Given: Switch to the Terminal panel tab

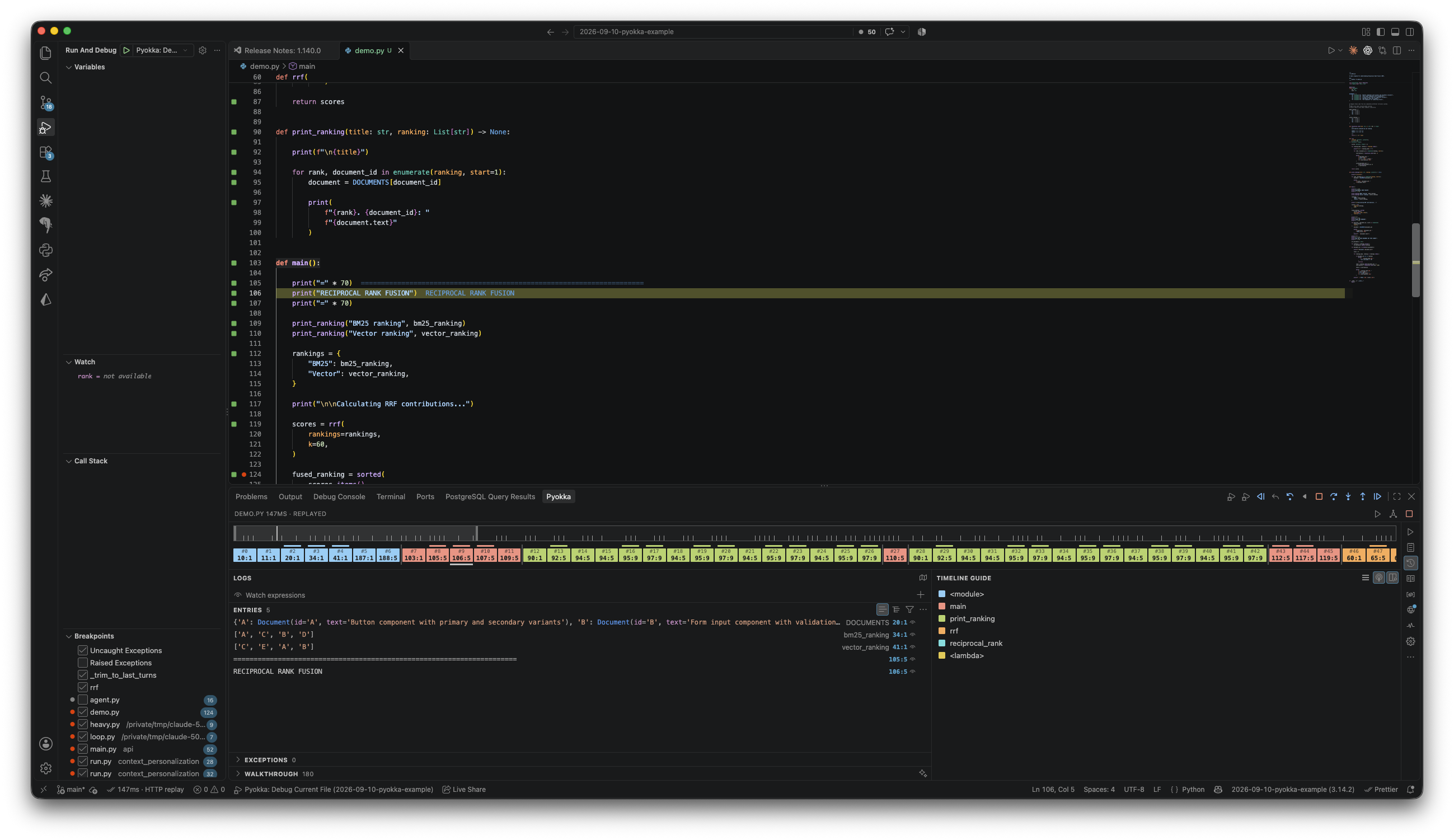Looking at the screenshot, I should coord(391,497).
